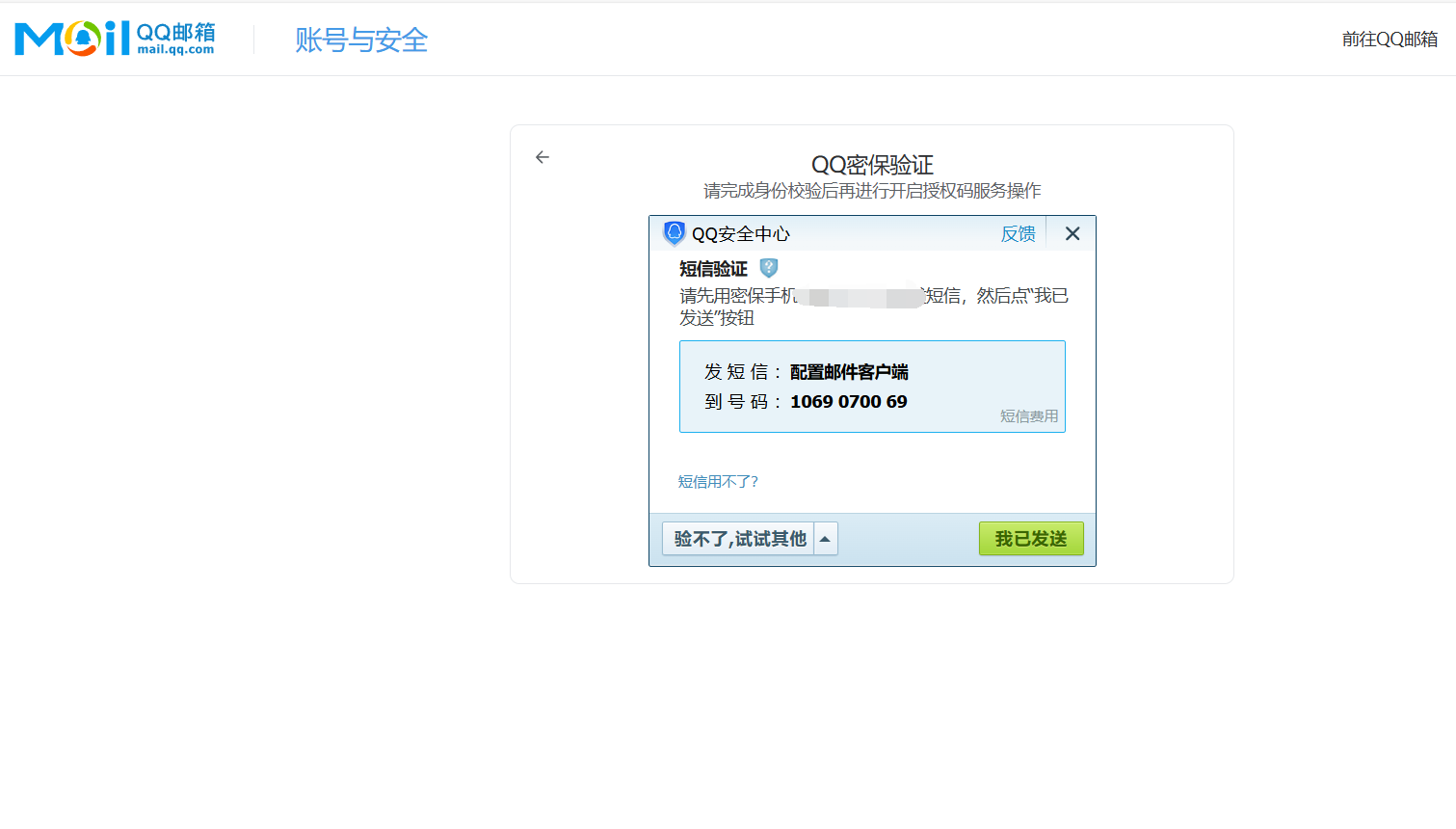
Task: Confirm with the 我已发送 button
Action: click(1031, 539)
